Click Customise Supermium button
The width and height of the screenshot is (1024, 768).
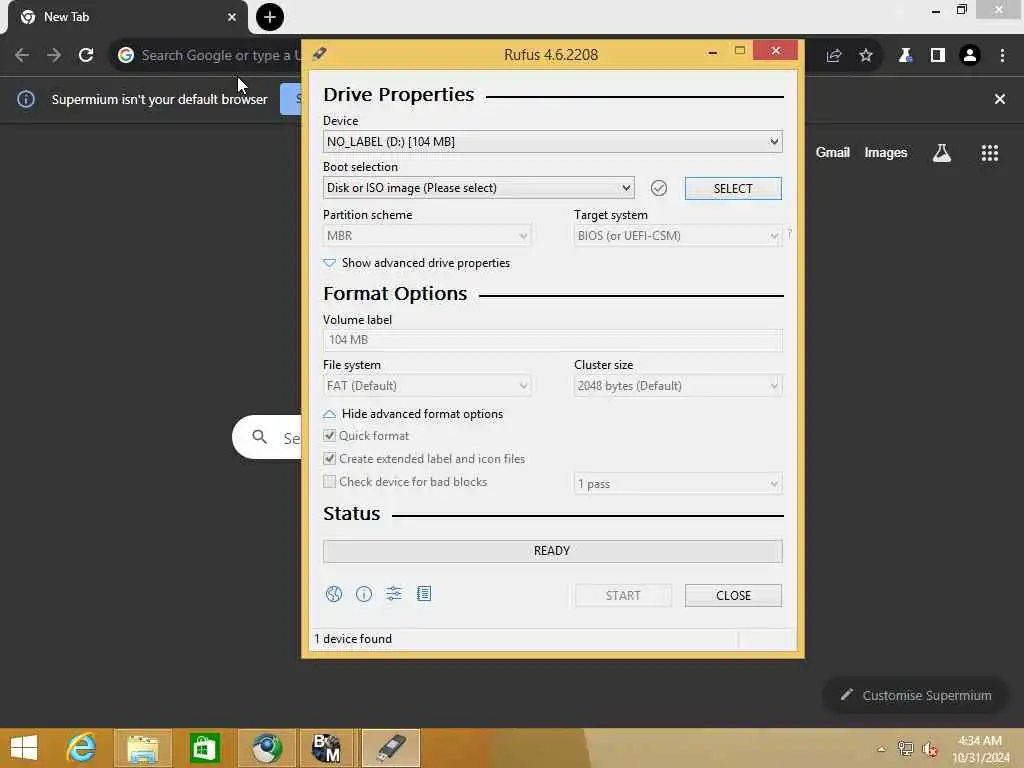coord(917,696)
